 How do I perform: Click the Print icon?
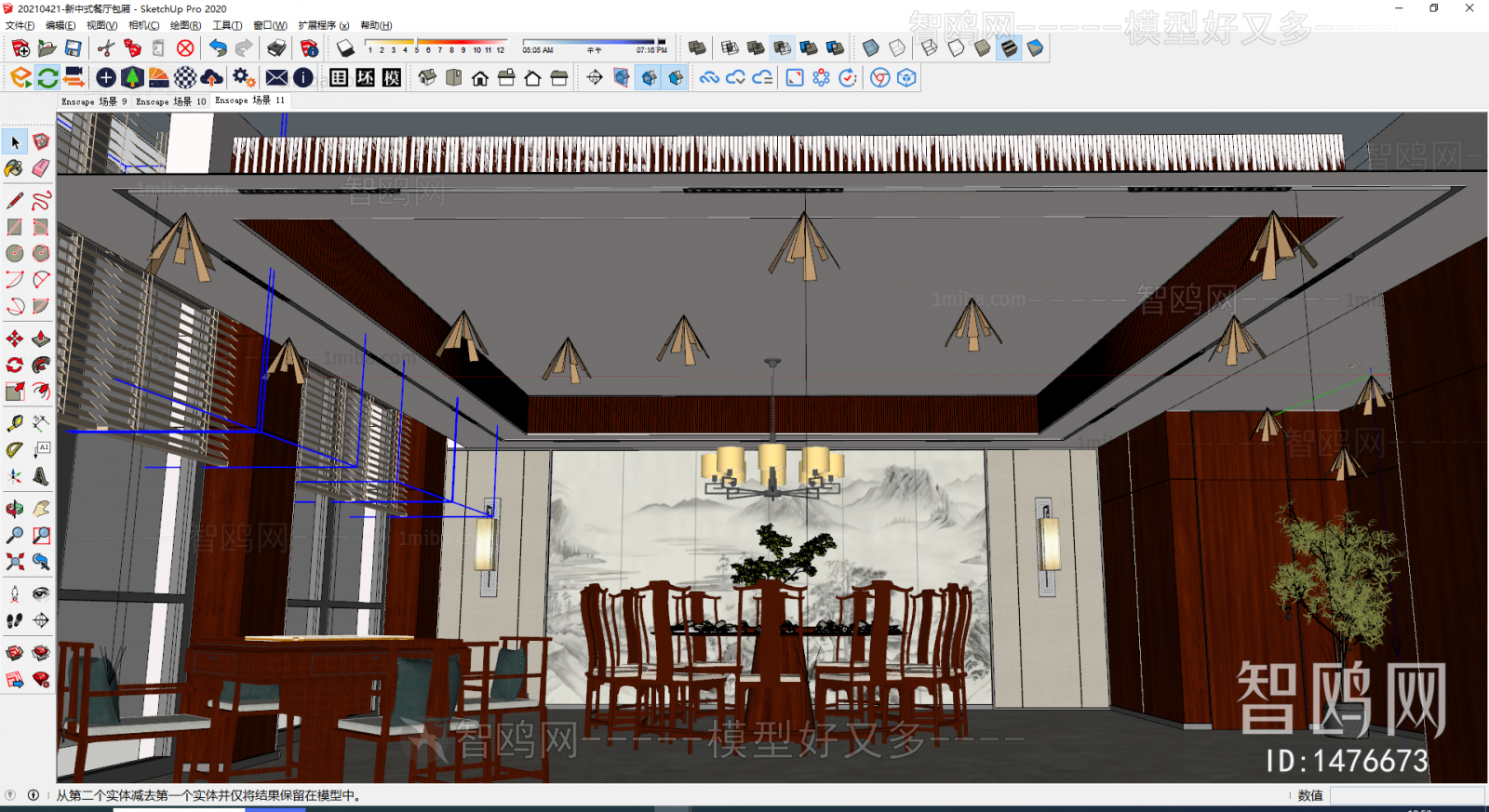coord(276,47)
